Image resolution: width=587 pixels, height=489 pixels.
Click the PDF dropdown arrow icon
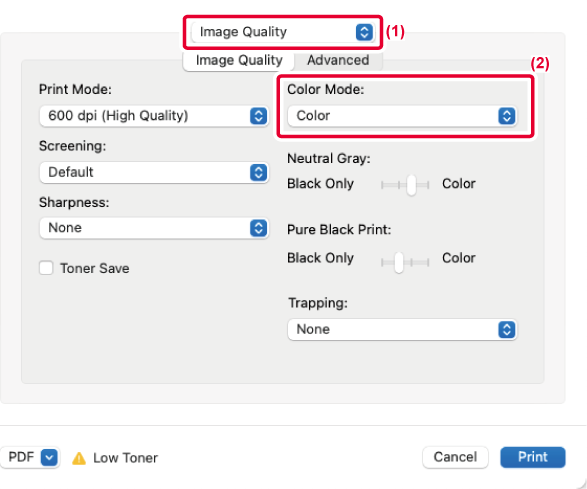coord(49,457)
